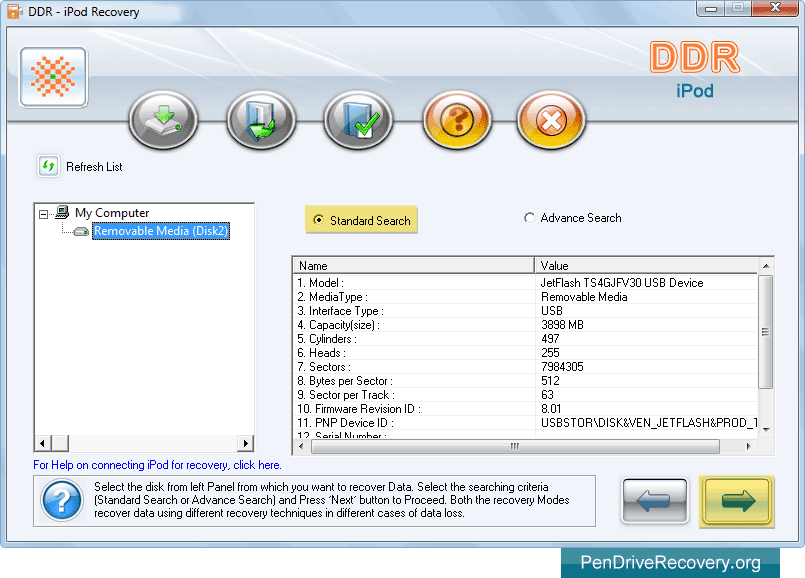Minimize the DDR iPod Recovery window
This screenshot has width=805, height=578.
click(711, 9)
